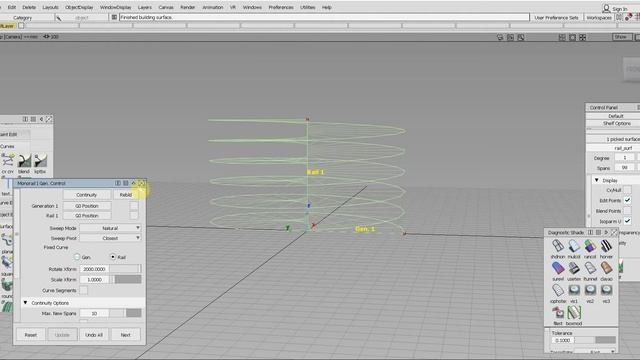The image size is (640, 360).
Task: Select the vis1 shader
Action: coord(574,290)
